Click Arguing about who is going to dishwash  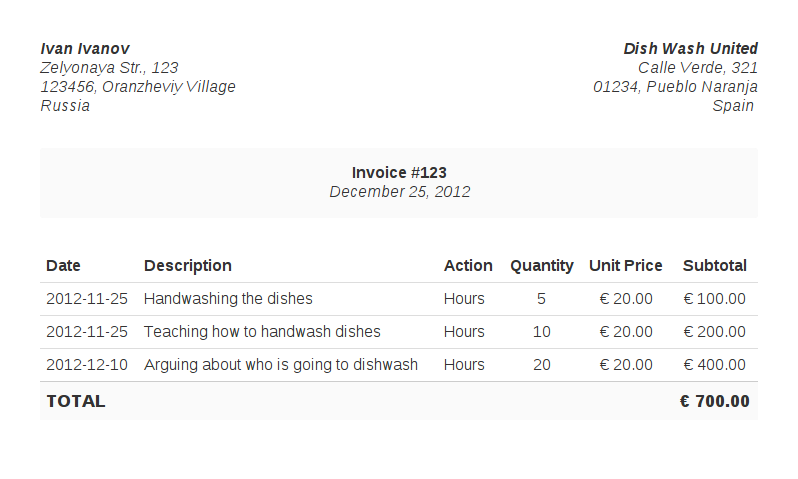tap(281, 365)
